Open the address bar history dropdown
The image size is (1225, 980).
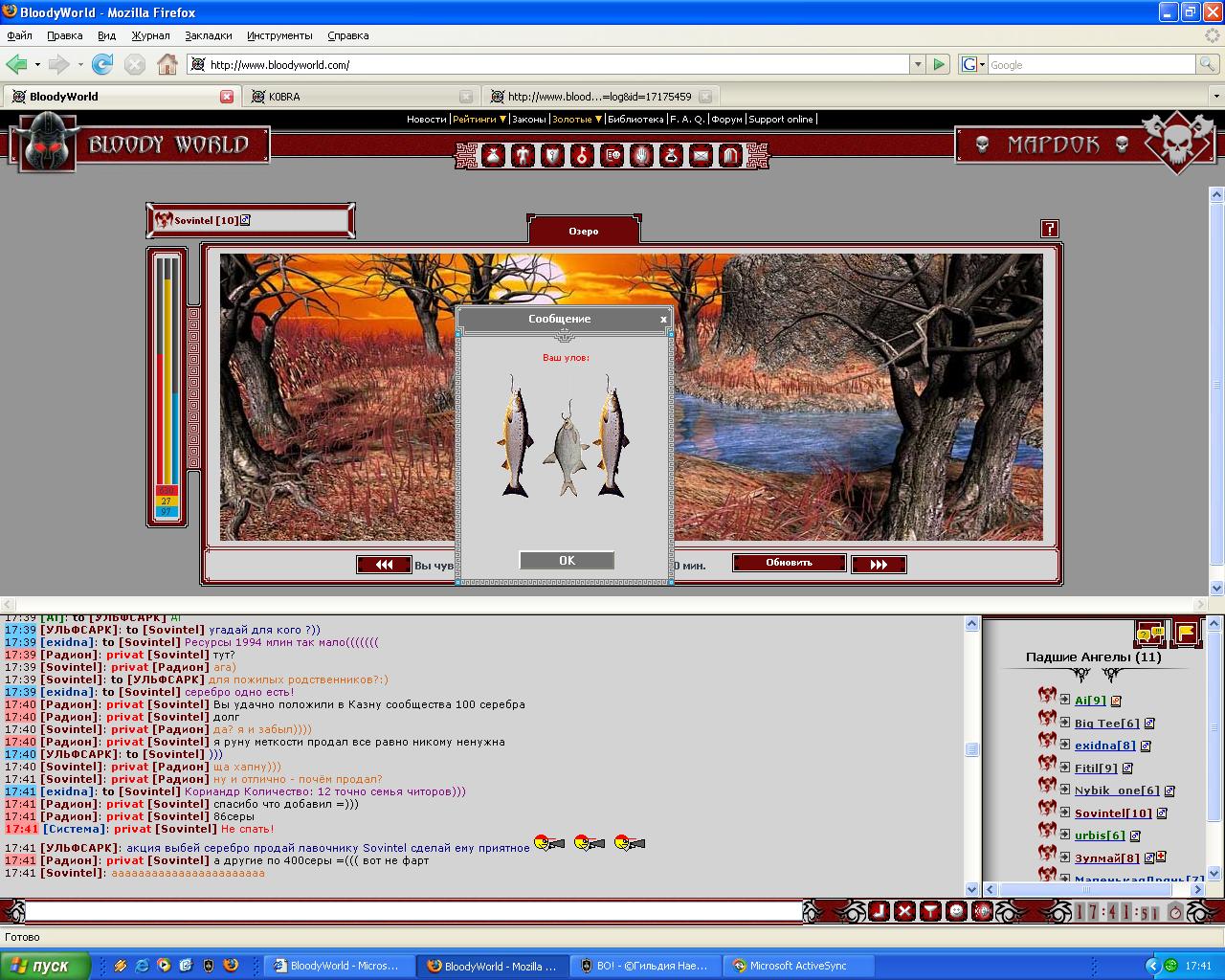pyautogui.click(x=918, y=64)
